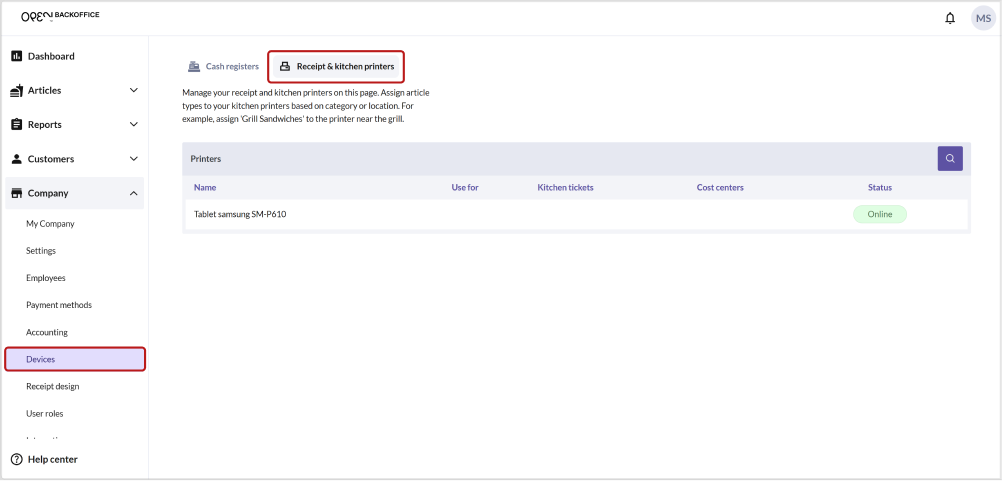Screen dimensions: 1002x481
Task: Expand the Reports menu chevron
Action: [134, 125]
